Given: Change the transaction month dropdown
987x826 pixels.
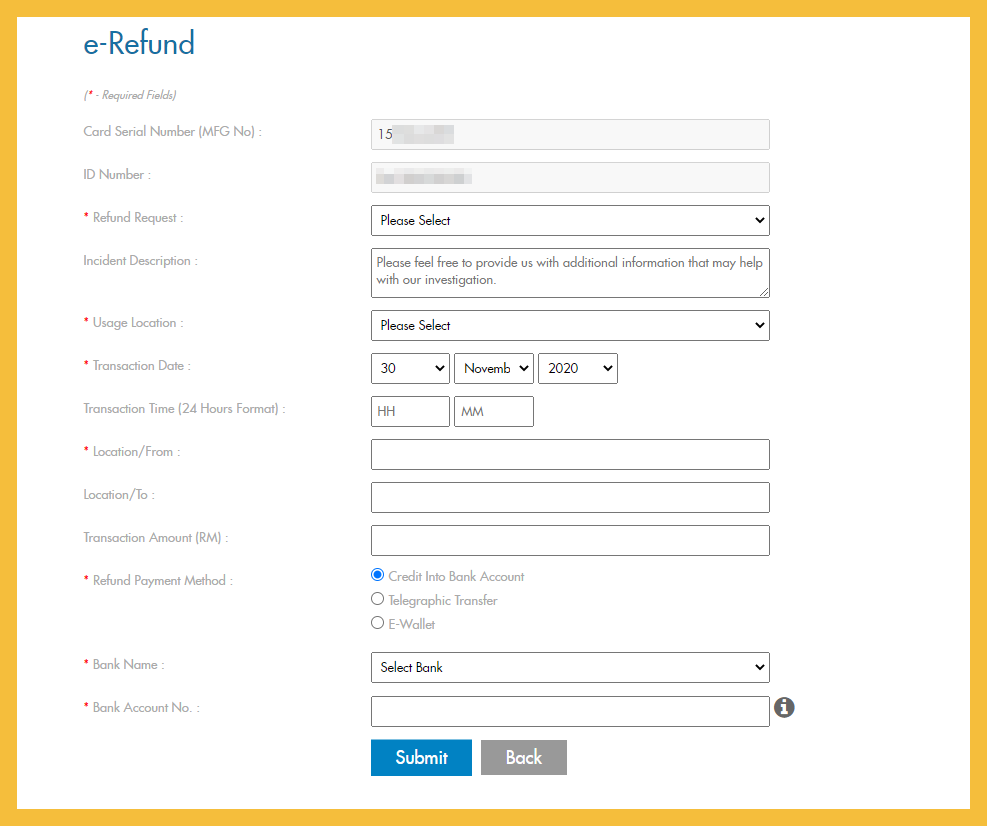Looking at the screenshot, I should [x=493, y=368].
